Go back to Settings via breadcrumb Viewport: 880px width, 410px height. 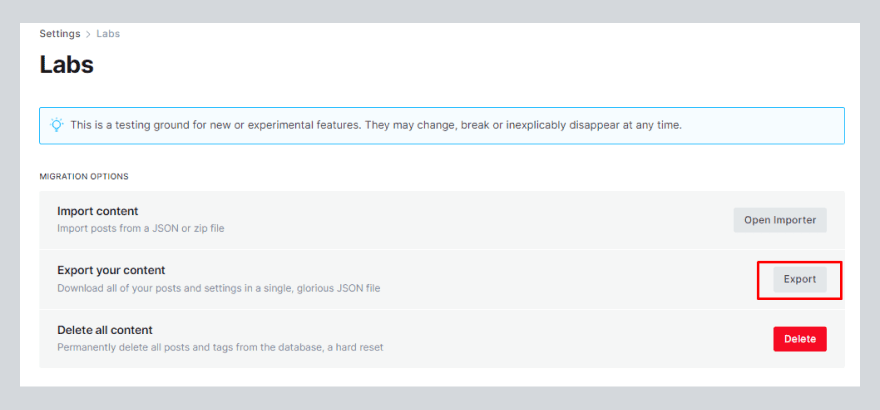[60, 34]
